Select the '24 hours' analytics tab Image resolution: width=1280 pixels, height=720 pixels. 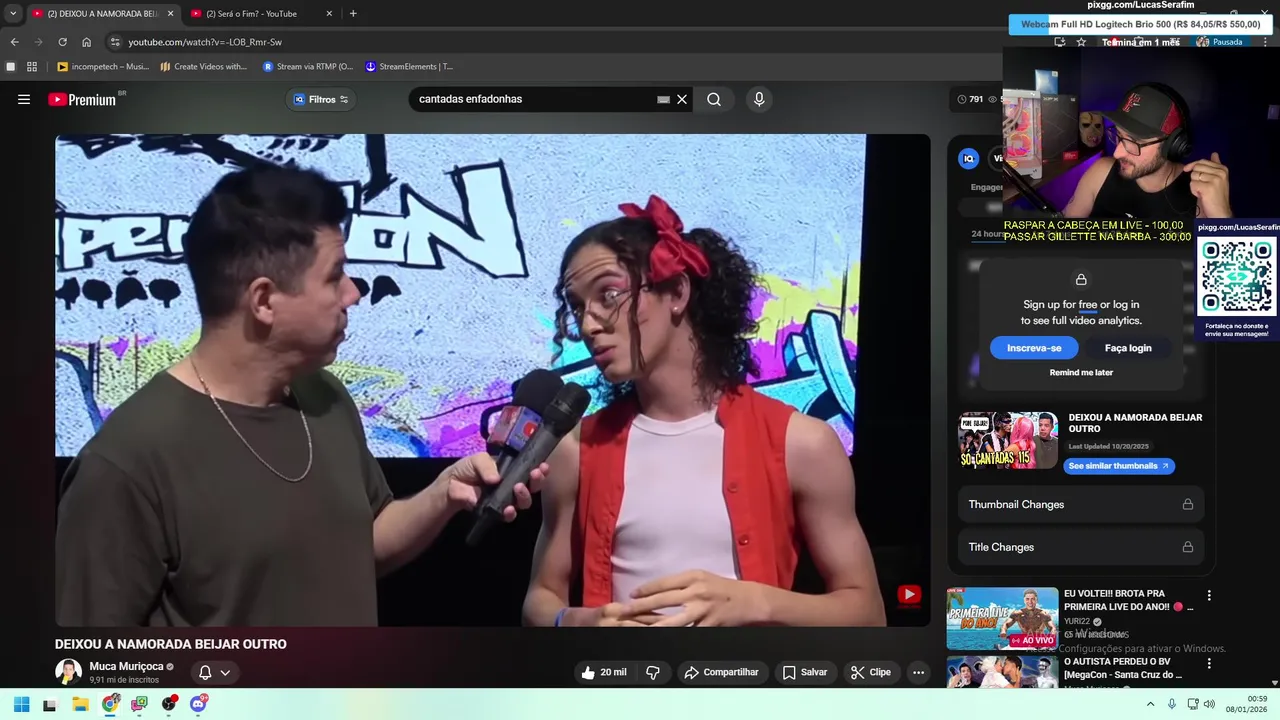986,234
